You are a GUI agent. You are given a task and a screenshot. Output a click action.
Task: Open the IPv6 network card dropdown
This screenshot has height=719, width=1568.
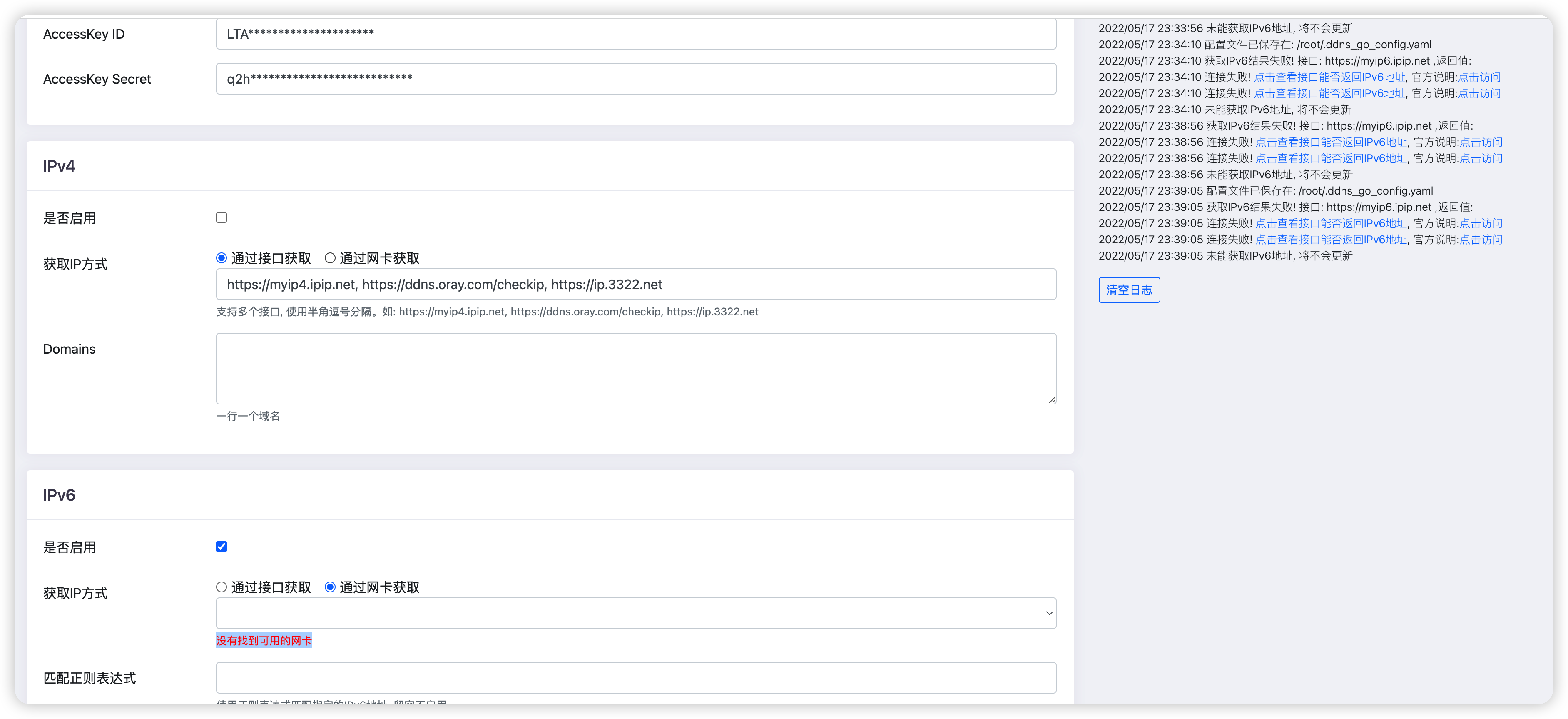click(635, 613)
